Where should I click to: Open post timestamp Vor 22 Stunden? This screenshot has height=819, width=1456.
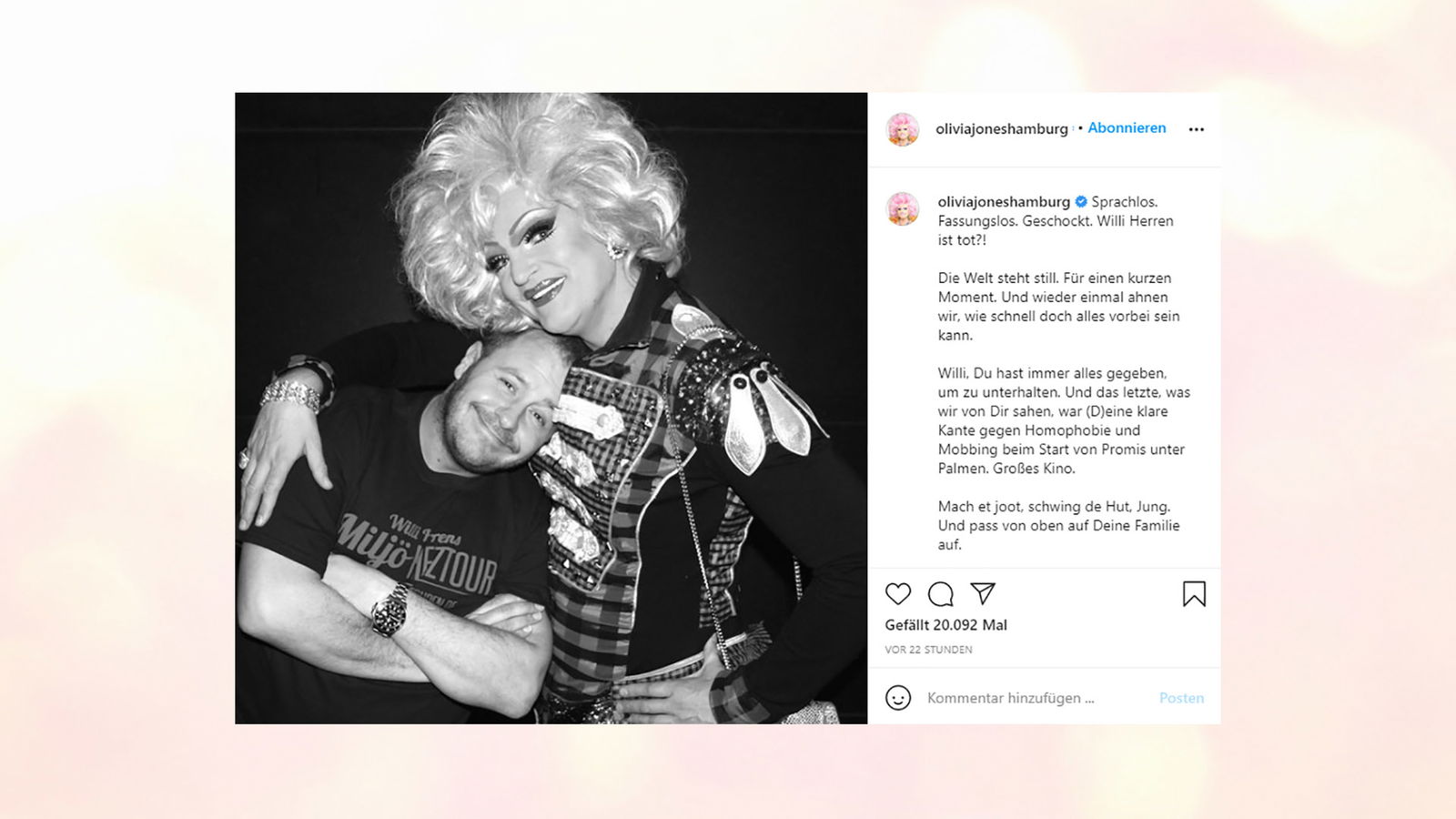928,650
